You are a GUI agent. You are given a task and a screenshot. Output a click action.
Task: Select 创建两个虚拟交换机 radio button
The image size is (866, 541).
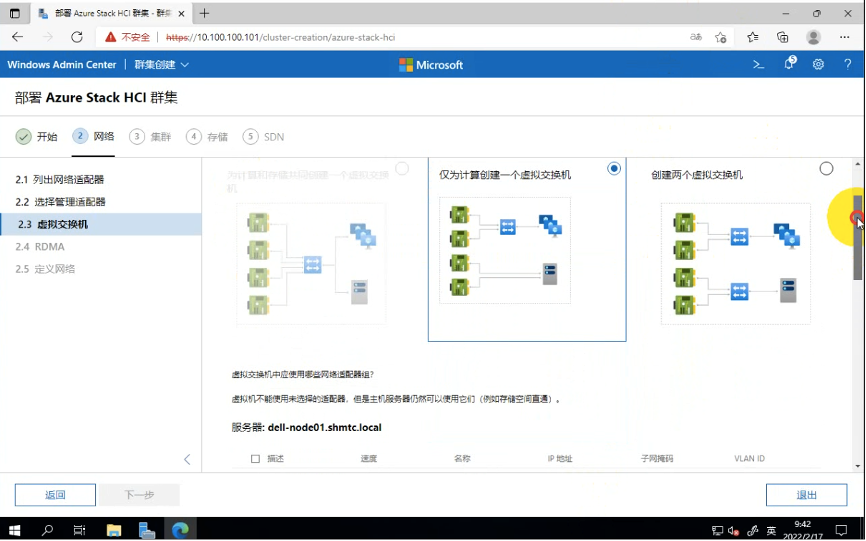(826, 168)
